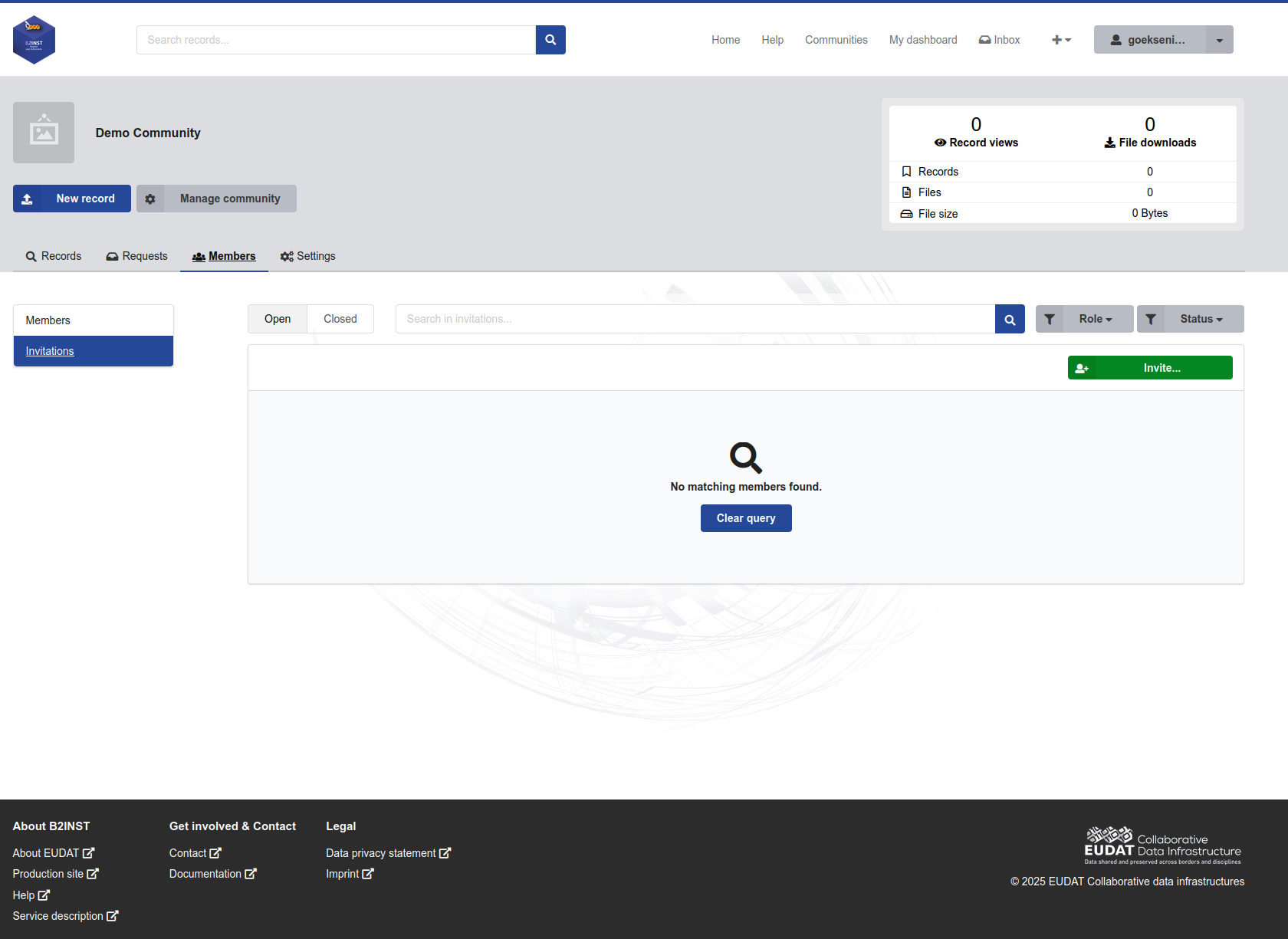Open the Data privacy statement link

coord(389,853)
